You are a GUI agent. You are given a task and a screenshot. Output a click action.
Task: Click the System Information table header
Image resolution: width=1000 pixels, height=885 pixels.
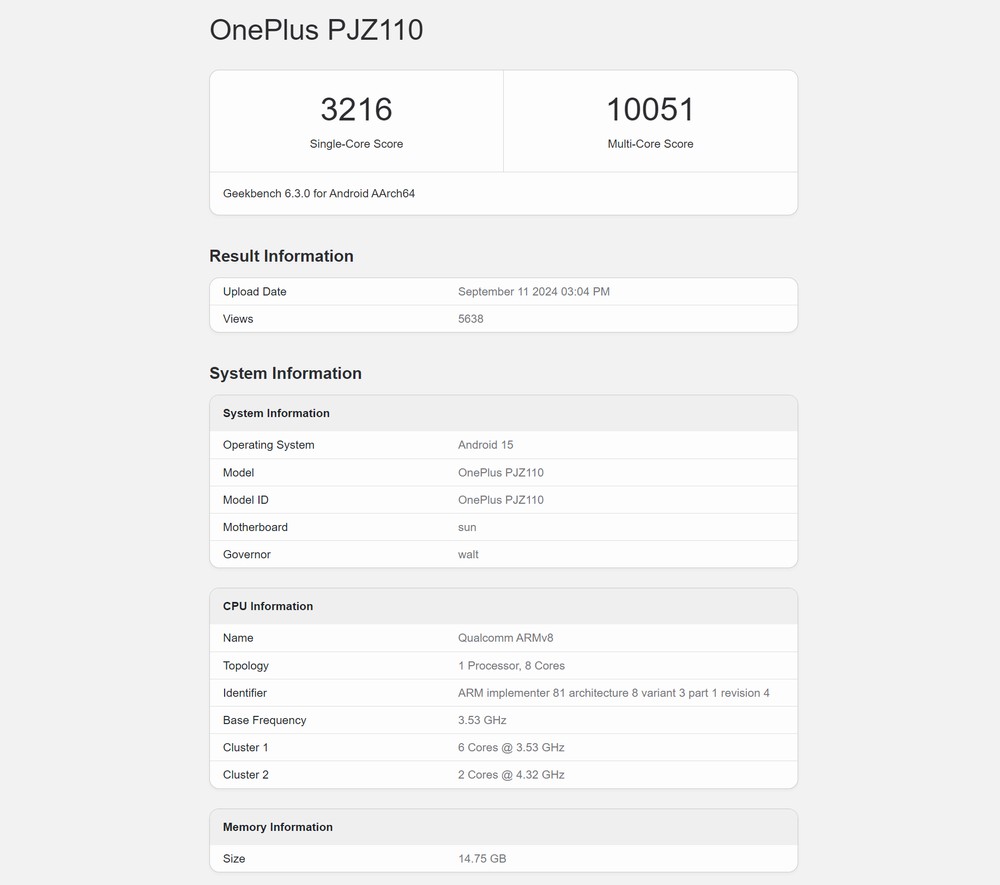click(276, 413)
